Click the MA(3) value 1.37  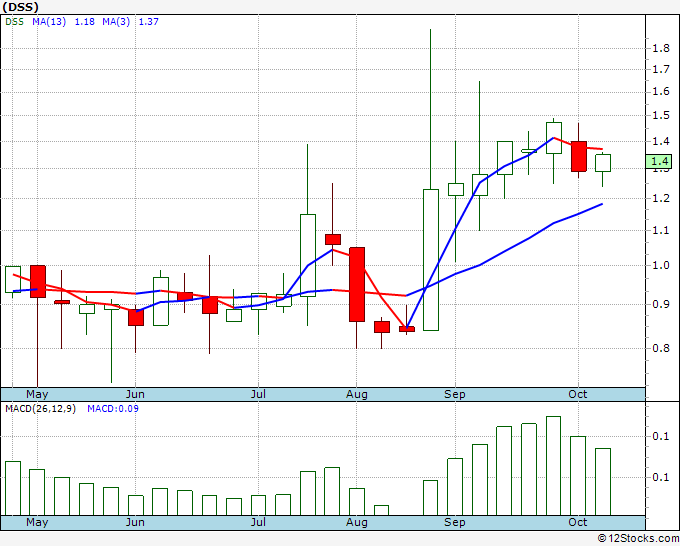click(148, 22)
